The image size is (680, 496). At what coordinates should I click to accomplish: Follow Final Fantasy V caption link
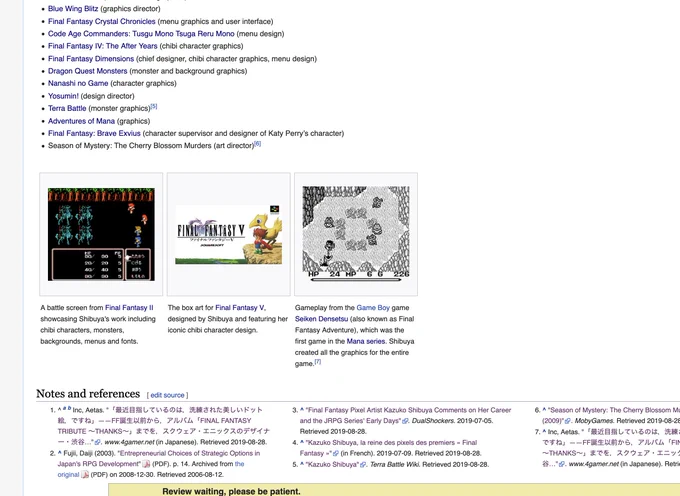coord(239,307)
